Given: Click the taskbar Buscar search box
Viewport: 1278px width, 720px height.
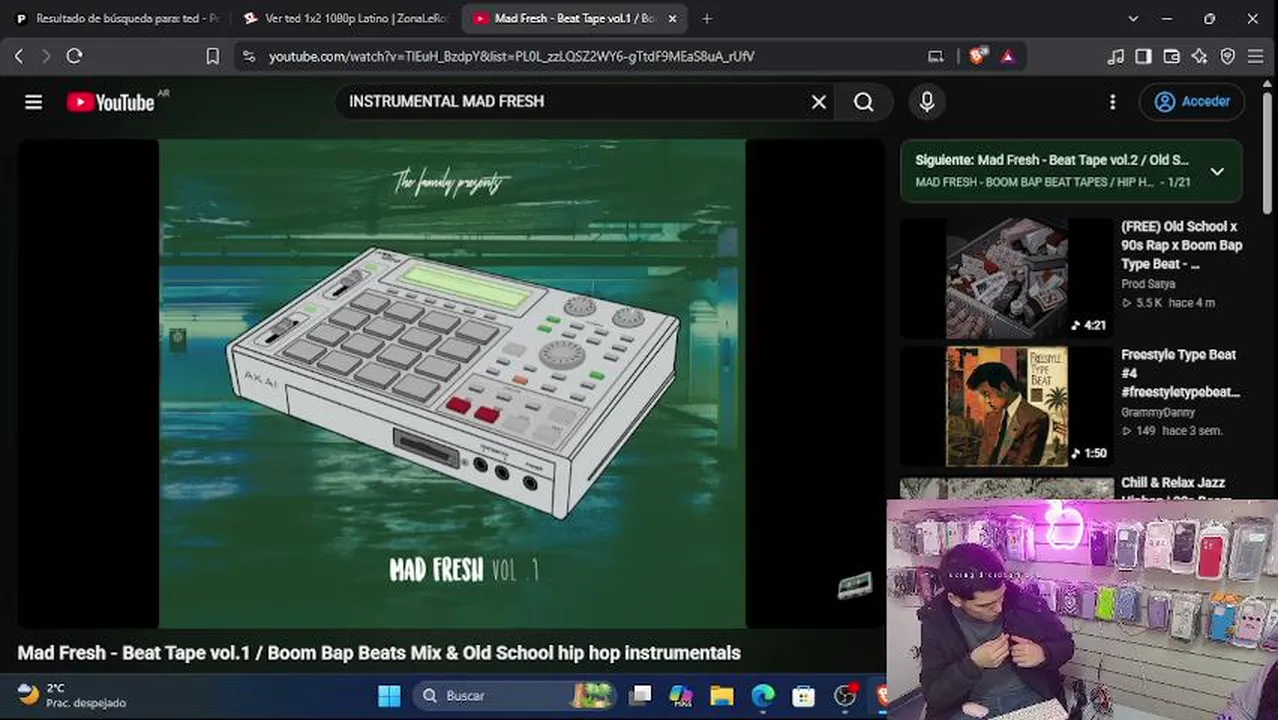Looking at the screenshot, I should click(517, 695).
